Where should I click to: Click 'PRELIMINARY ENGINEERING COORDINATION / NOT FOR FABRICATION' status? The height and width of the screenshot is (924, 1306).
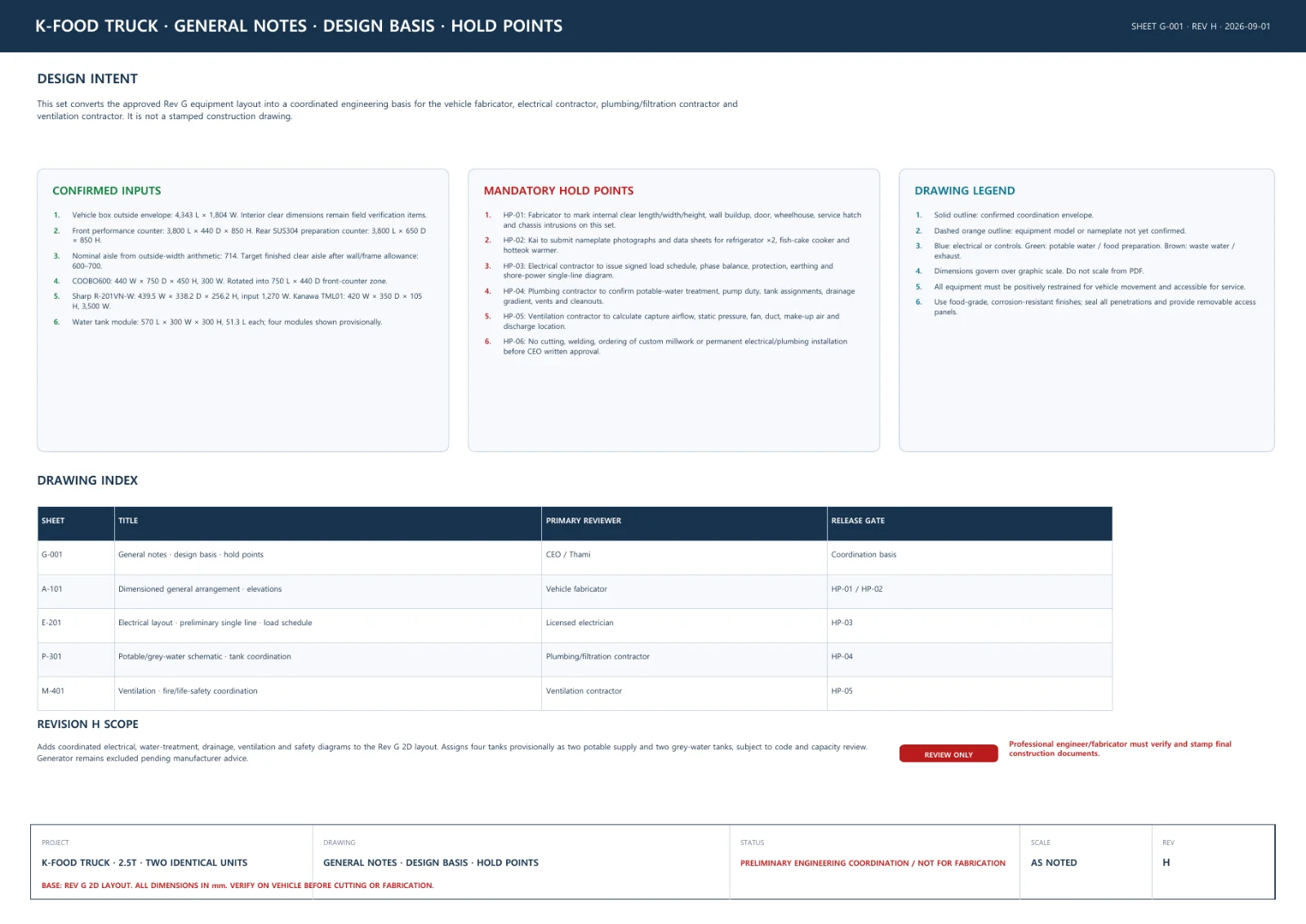[x=873, y=864]
